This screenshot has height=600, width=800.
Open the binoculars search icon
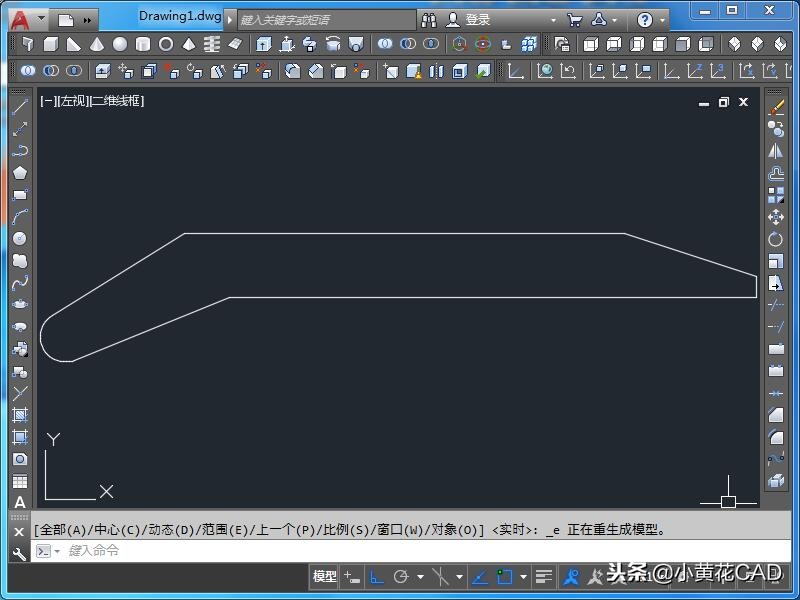429,20
